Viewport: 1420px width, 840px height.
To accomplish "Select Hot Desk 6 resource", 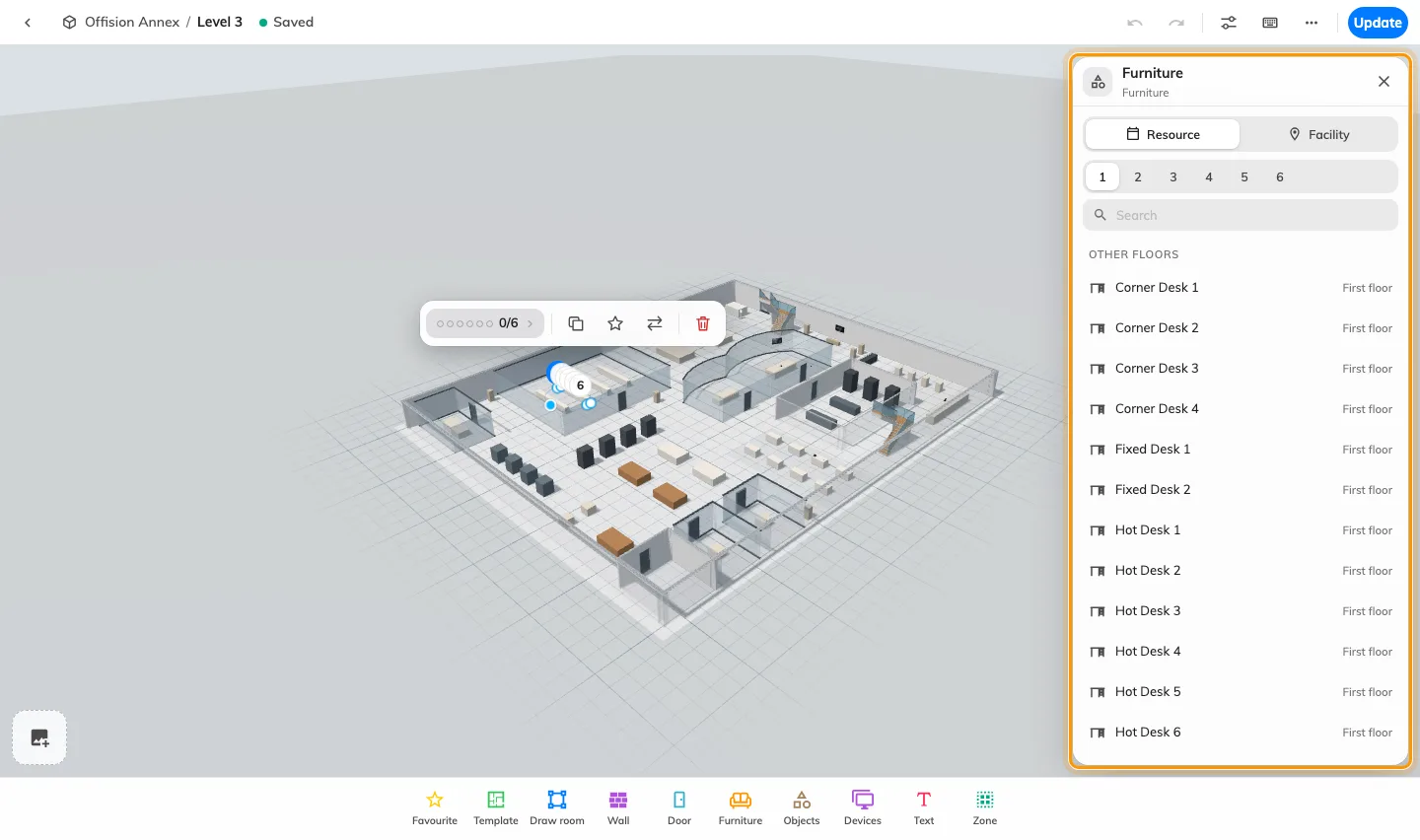I will coord(1241,733).
